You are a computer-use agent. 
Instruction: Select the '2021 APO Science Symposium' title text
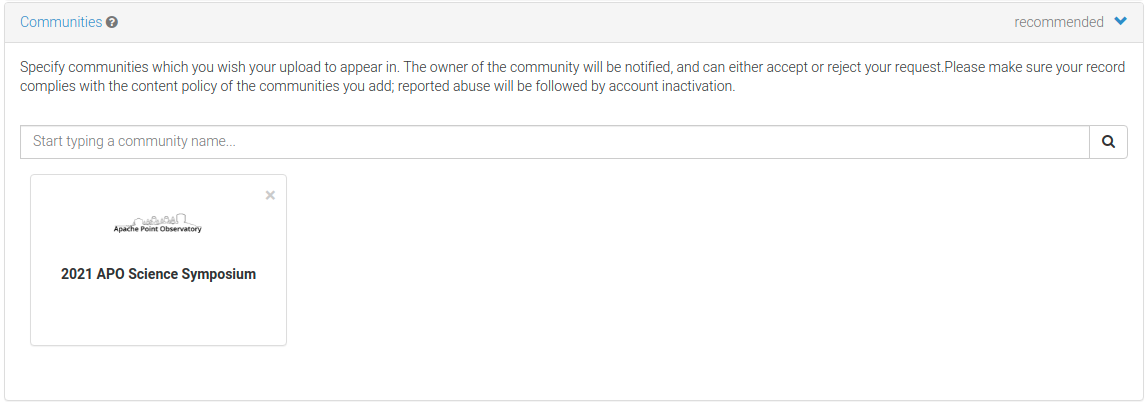pos(158,275)
